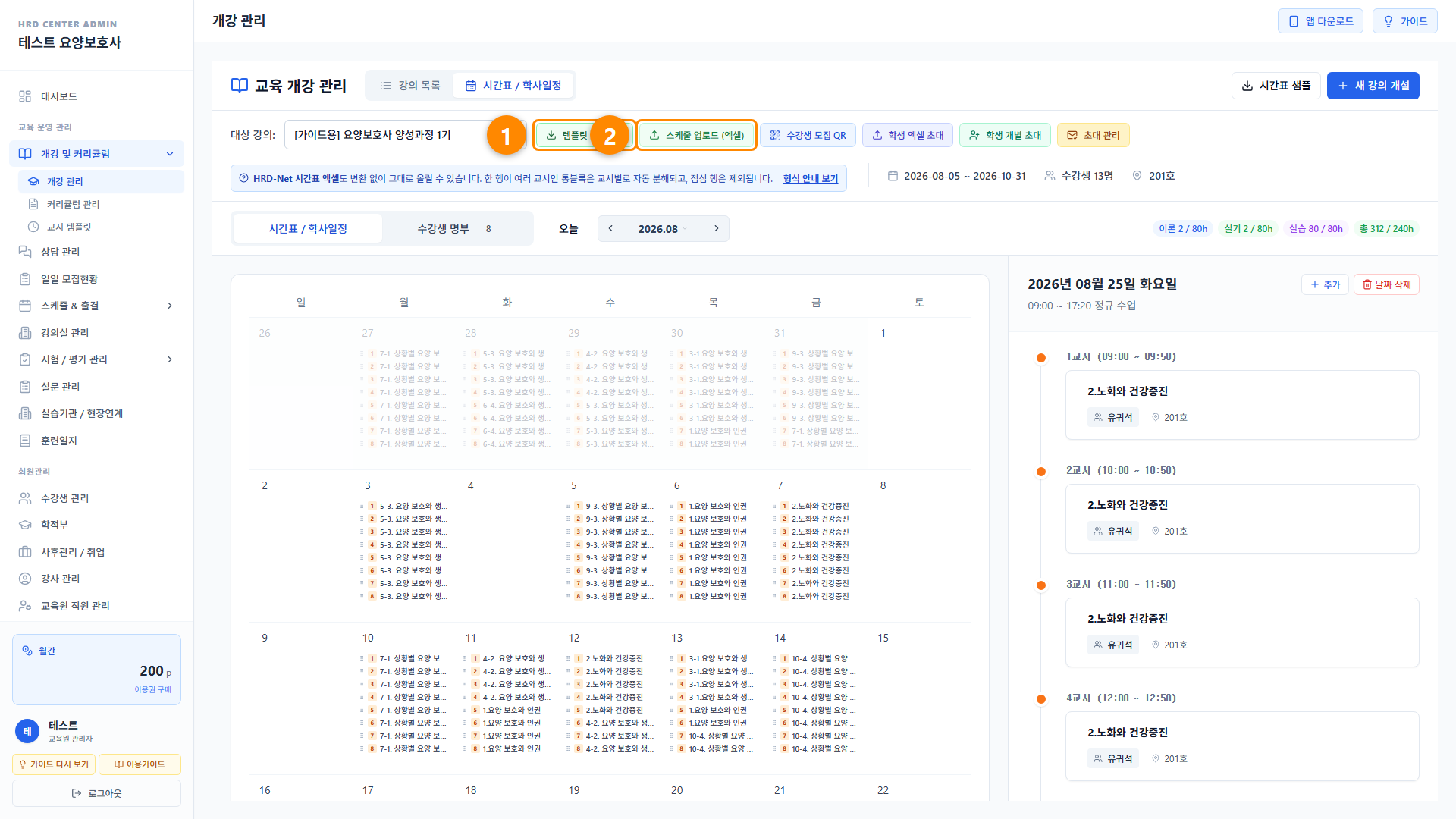Click 수강생 13명 info text
This screenshot has width=1456, height=819.
point(1078,176)
